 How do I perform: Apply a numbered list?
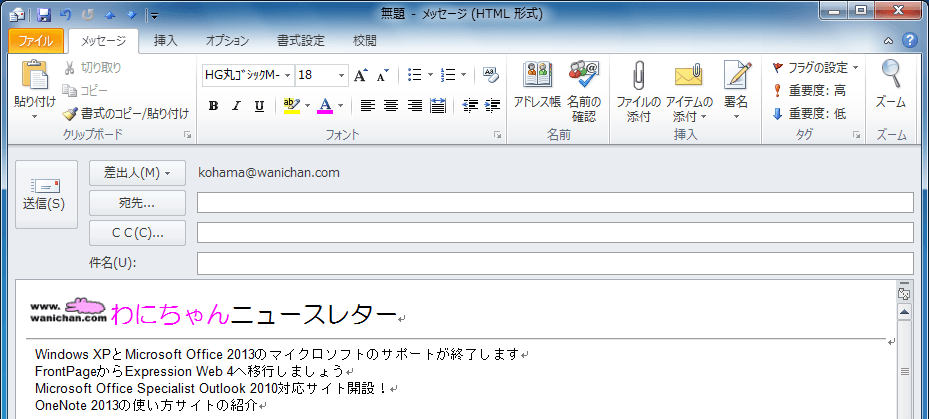coord(449,75)
